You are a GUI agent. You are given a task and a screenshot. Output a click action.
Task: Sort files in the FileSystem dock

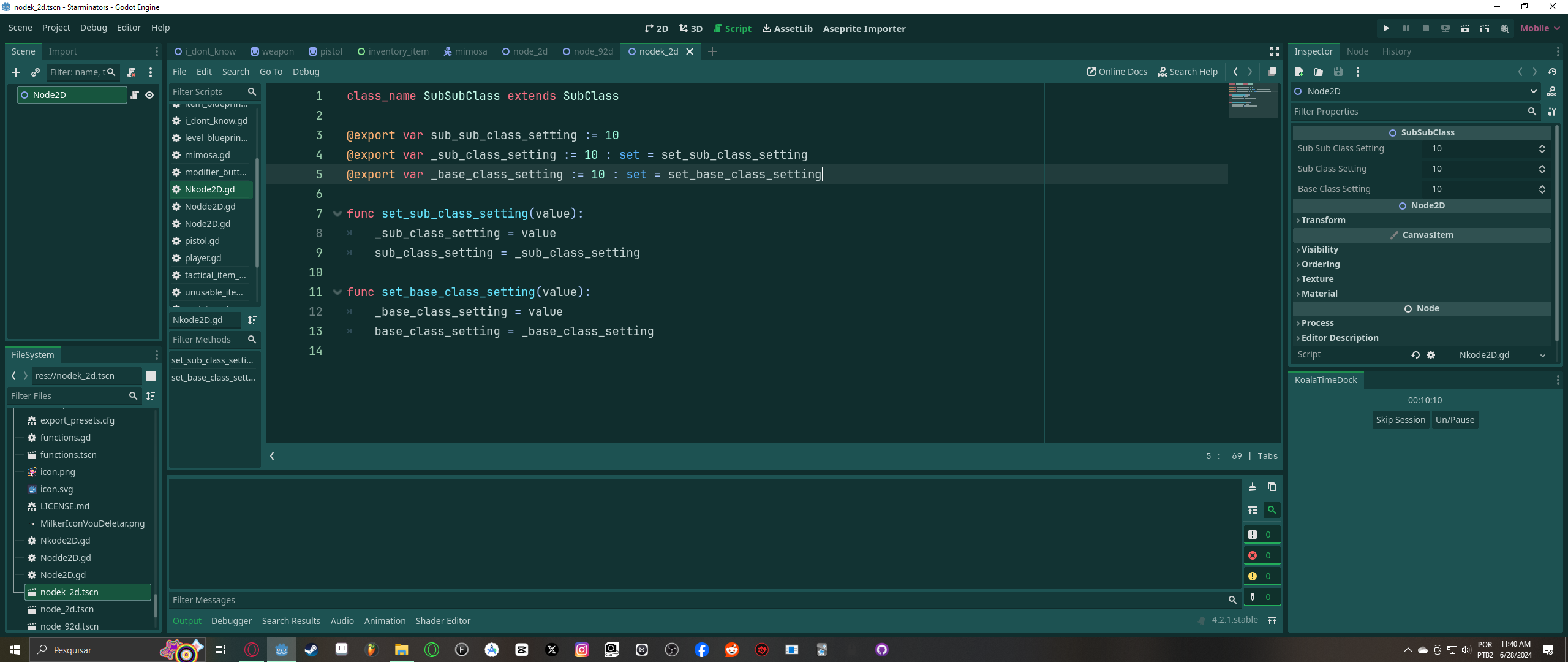(x=151, y=396)
